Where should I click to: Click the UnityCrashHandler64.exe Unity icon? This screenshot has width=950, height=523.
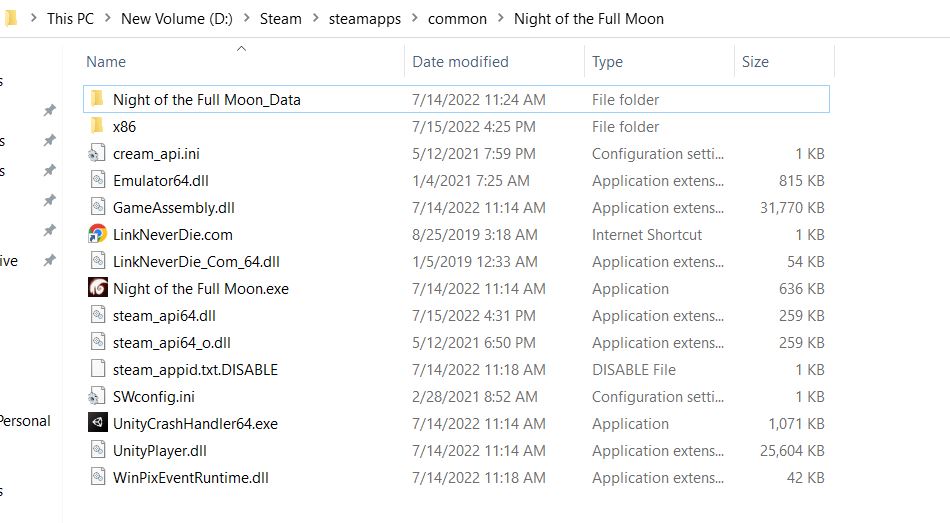pos(98,423)
